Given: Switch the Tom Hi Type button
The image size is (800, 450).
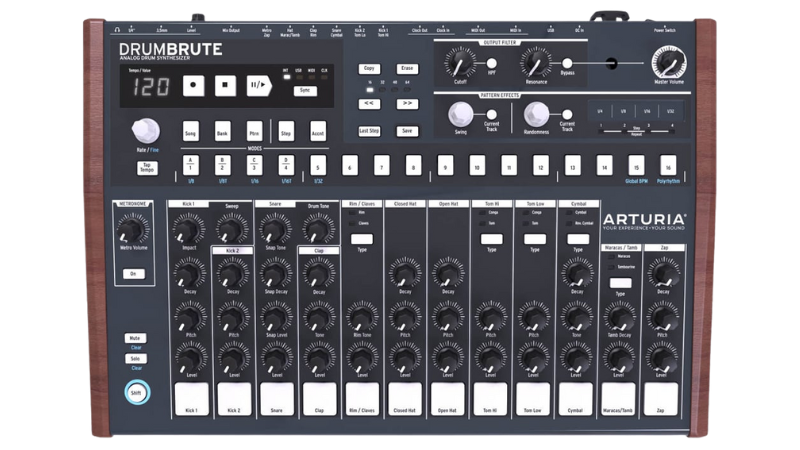Looking at the screenshot, I should point(491,239).
